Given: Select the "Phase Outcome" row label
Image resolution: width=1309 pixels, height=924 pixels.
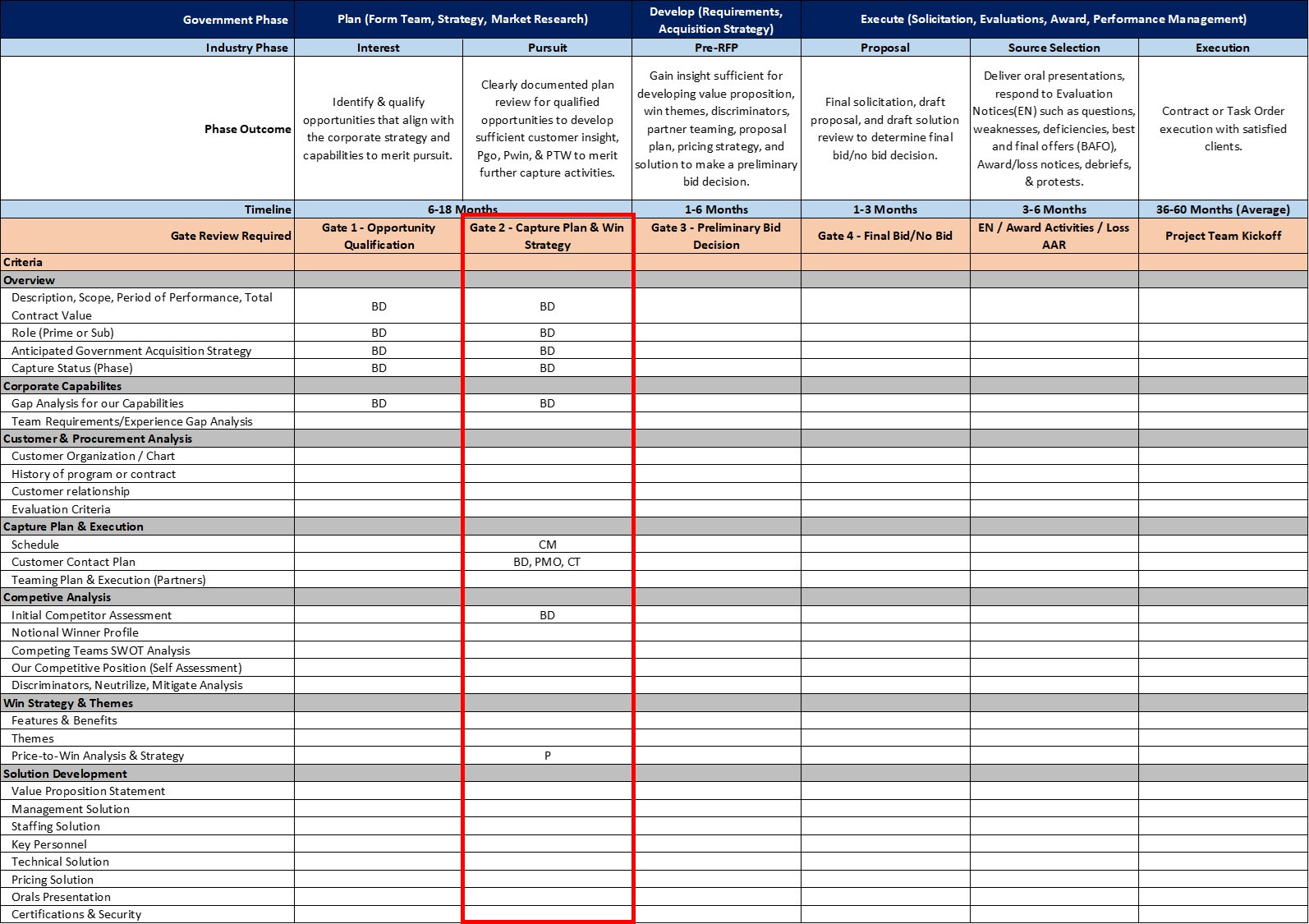Looking at the screenshot, I should coord(147,129).
